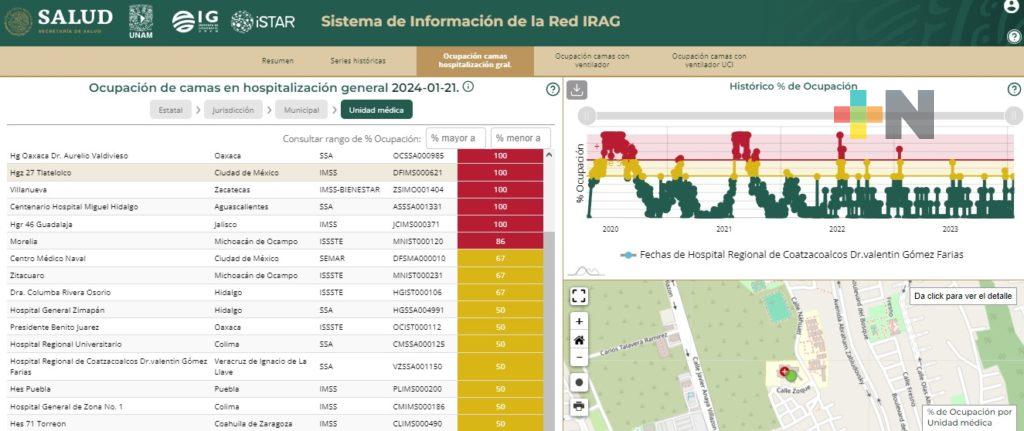Open Ocupación camas con ventilador UCI tab
The width and height of the screenshot is (1024, 431).
point(709,61)
